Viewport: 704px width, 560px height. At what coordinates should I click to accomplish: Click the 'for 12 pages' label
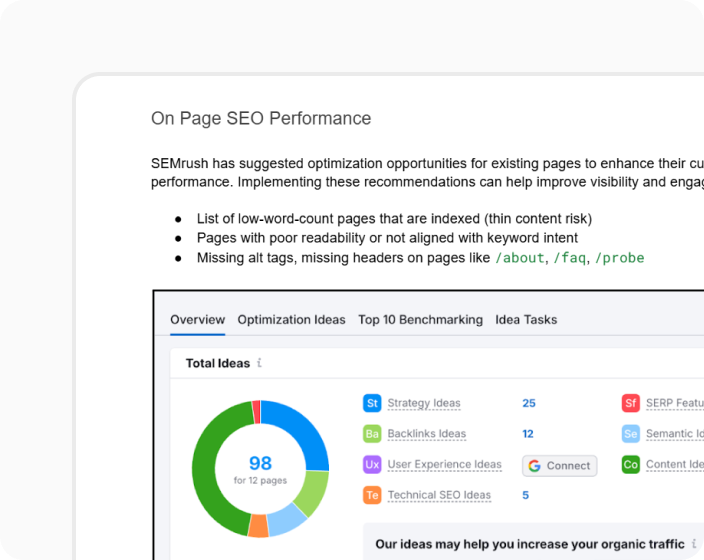pyautogui.click(x=260, y=481)
